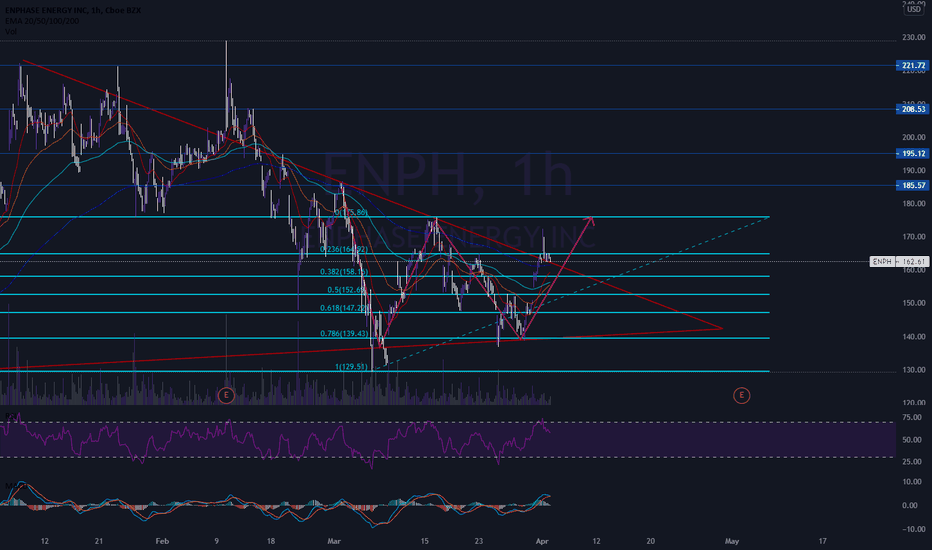
Task: Click the −10.00 MACD scale value
Action: pyautogui.click(x=914, y=529)
